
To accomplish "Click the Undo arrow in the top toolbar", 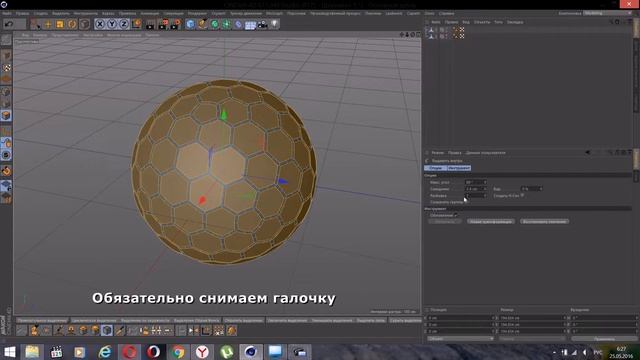I will (x=9, y=24).
